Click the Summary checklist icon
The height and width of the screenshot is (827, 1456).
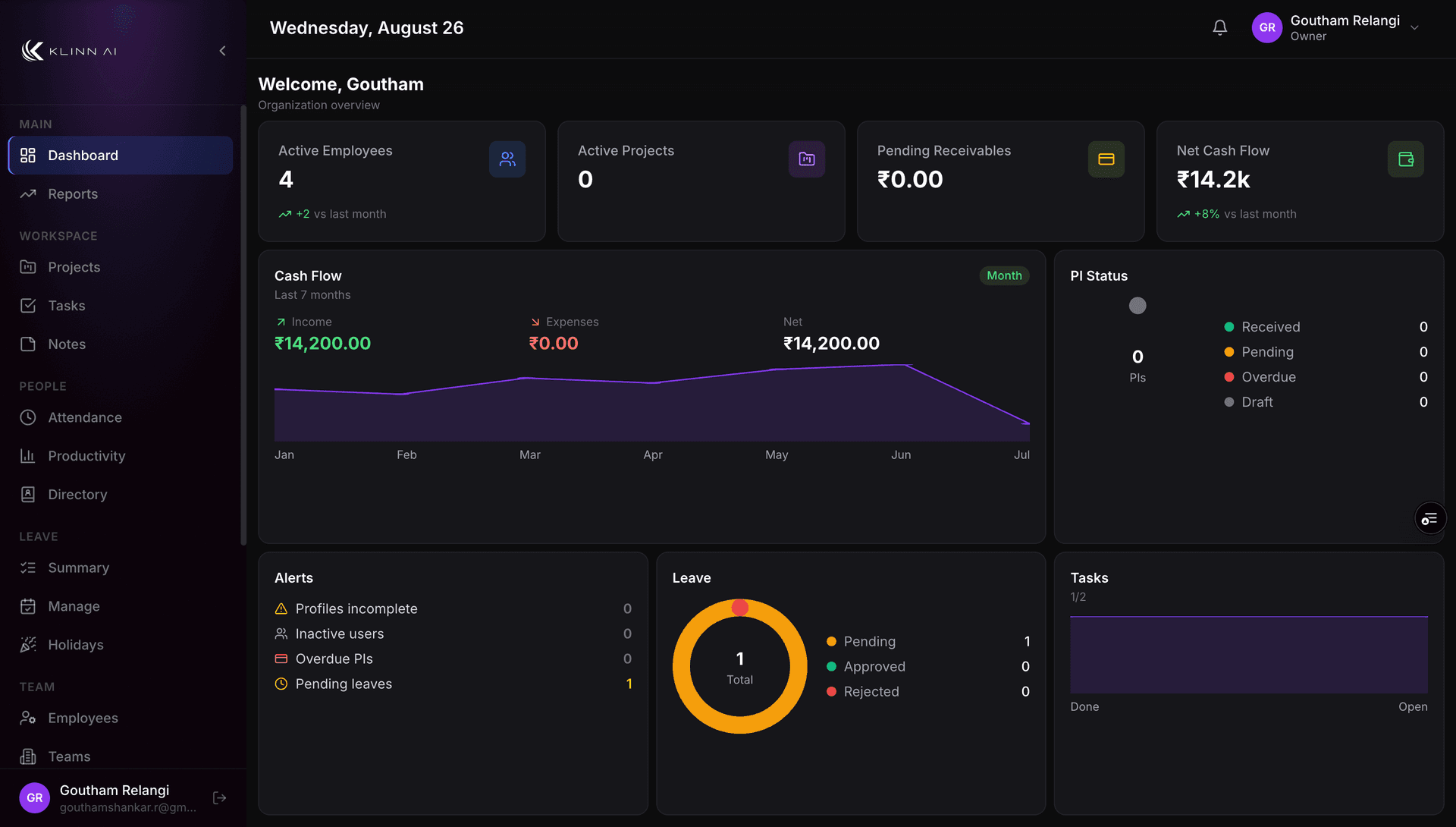tap(28, 568)
